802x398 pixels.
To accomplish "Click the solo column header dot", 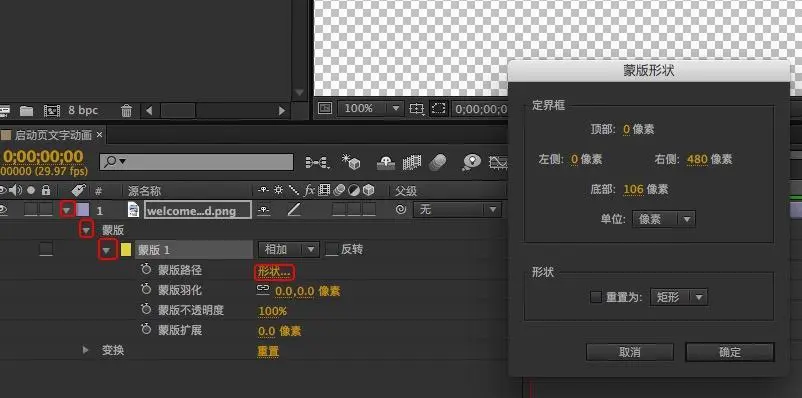I will pos(31,190).
